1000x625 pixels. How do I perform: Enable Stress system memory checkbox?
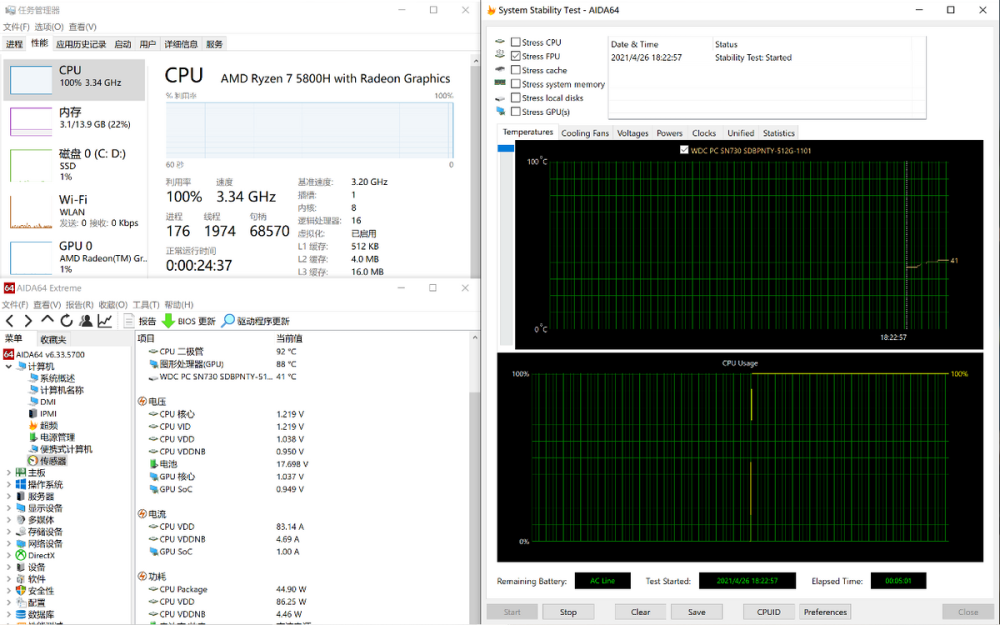tap(515, 84)
